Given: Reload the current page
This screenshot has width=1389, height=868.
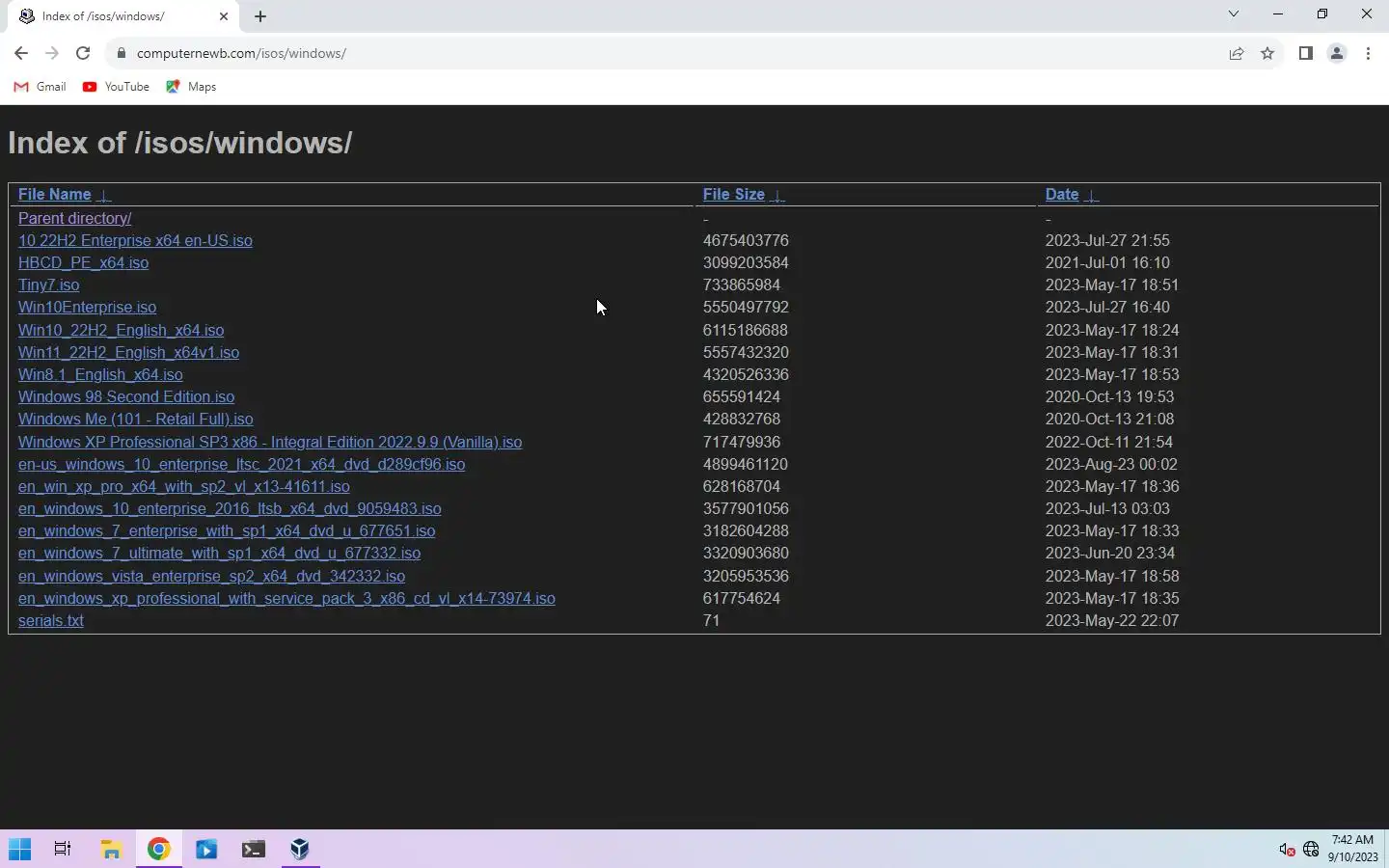Looking at the screenshot, I should coord(83,53).
